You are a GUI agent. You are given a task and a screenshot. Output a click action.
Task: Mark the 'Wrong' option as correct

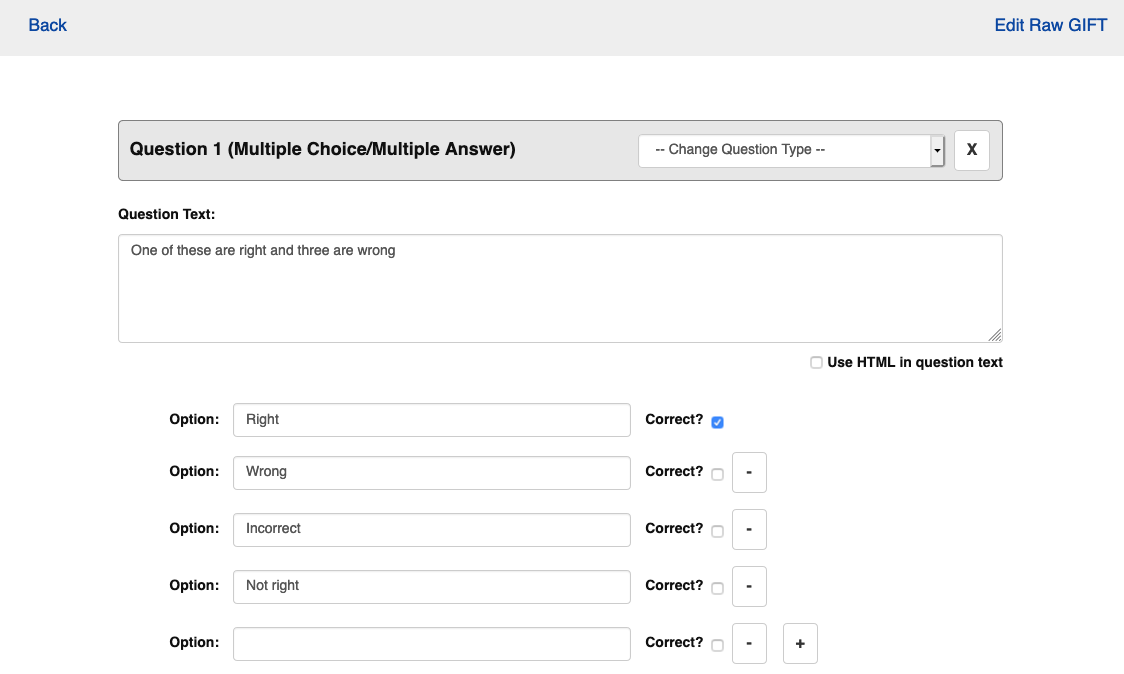(x=717, y=474)
